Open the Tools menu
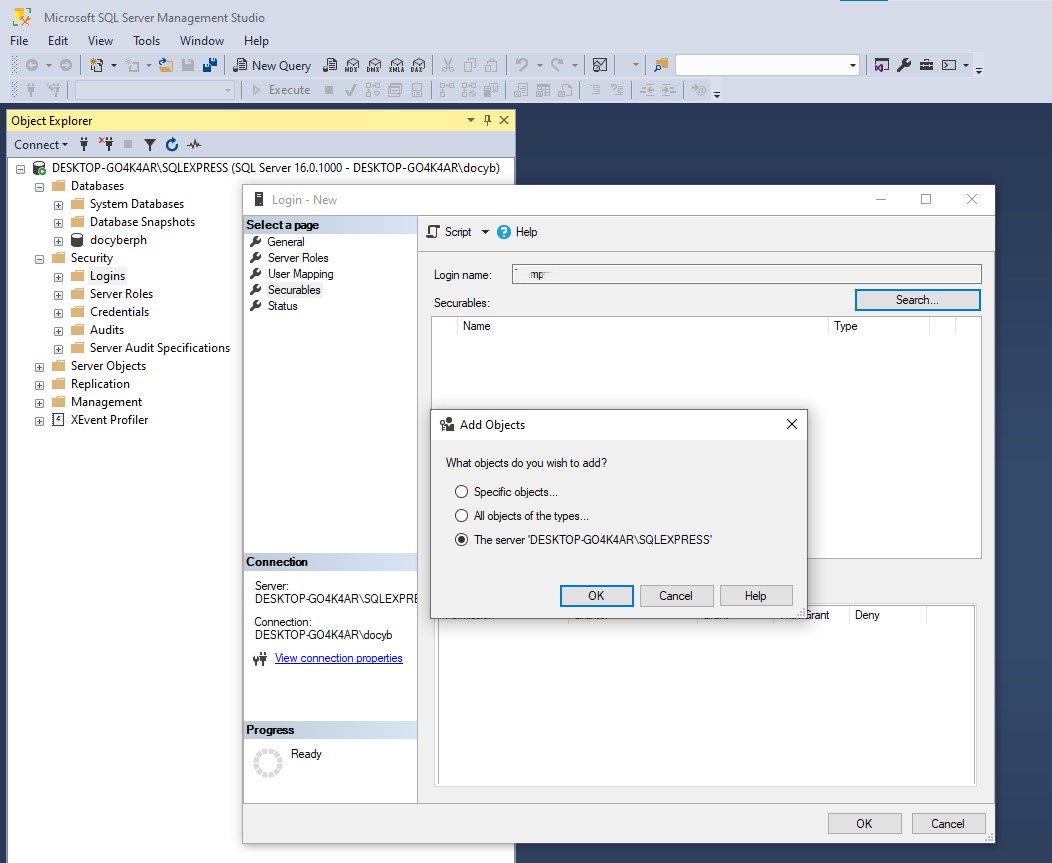Image resolution: width=1052 pixels, height=863 pixels. [x=146, y=41]
